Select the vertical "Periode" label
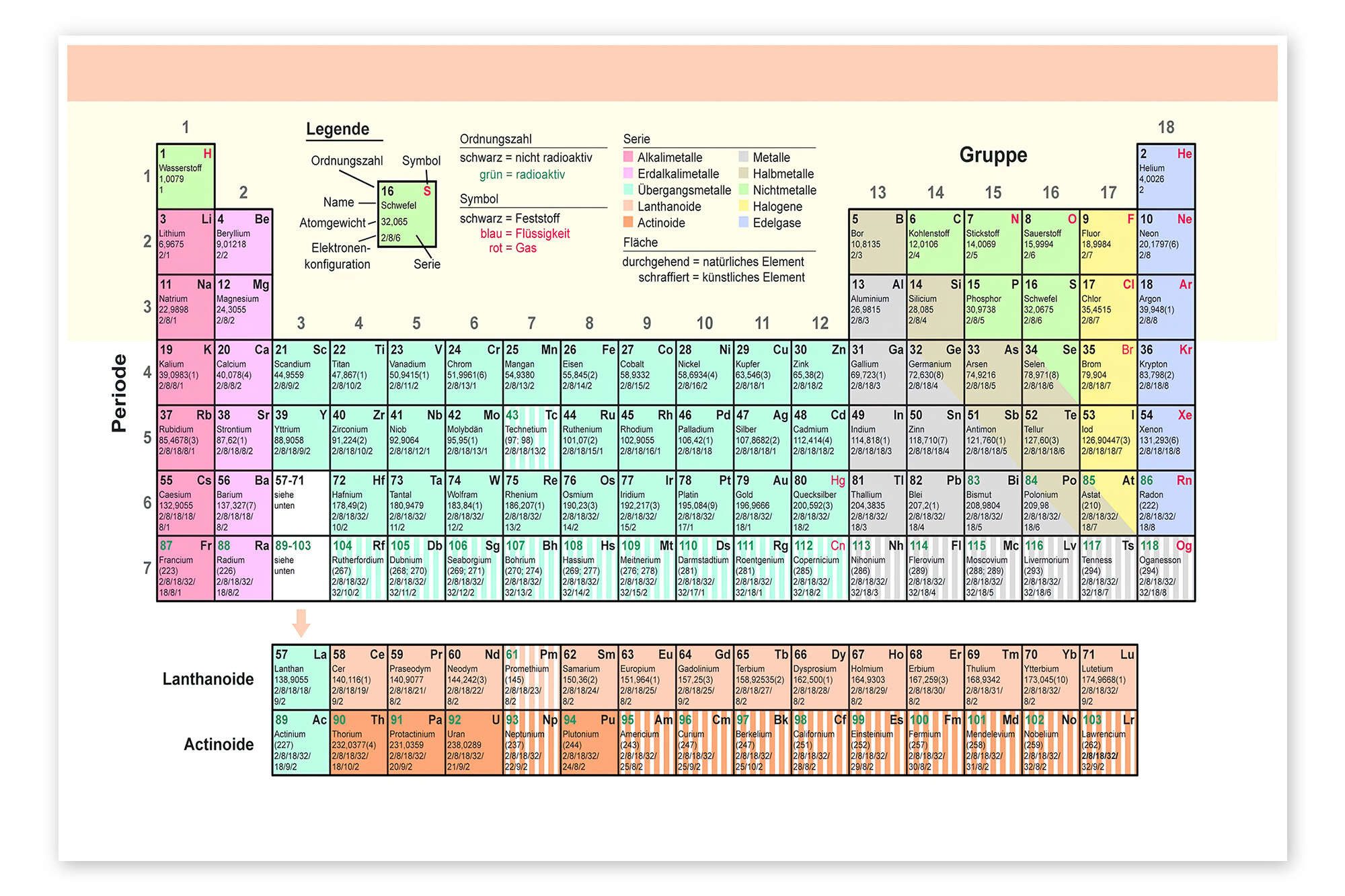 pos(119,393)
